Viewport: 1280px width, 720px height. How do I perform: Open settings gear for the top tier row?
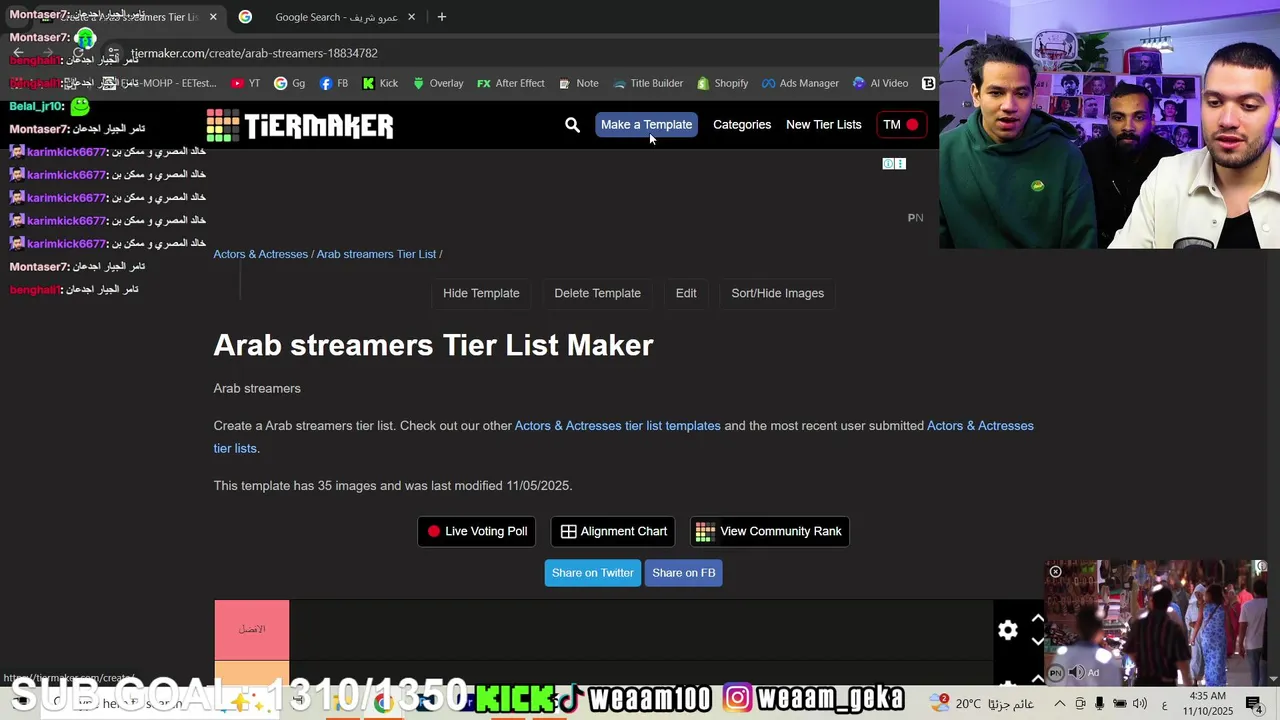pos(1008,630)
